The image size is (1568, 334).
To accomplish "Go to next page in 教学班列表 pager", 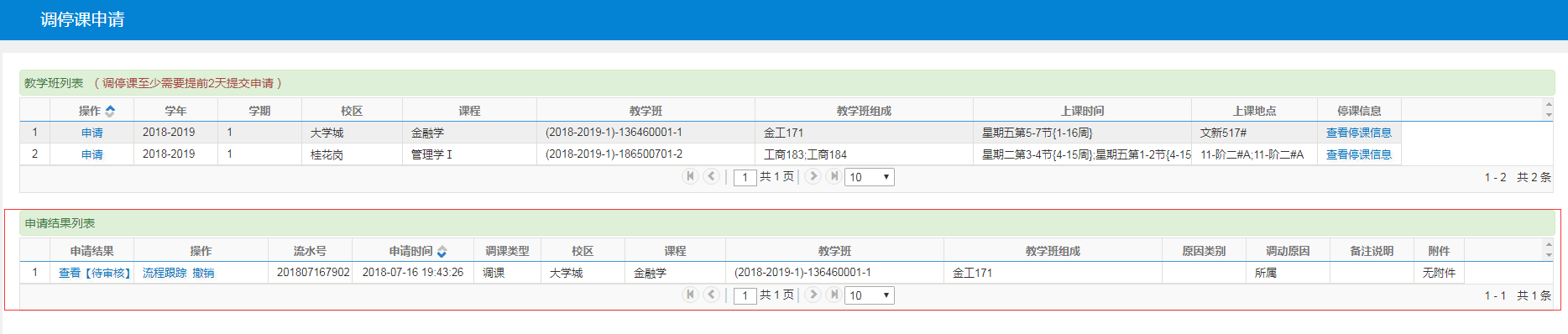I will click(x=813, y=176).
